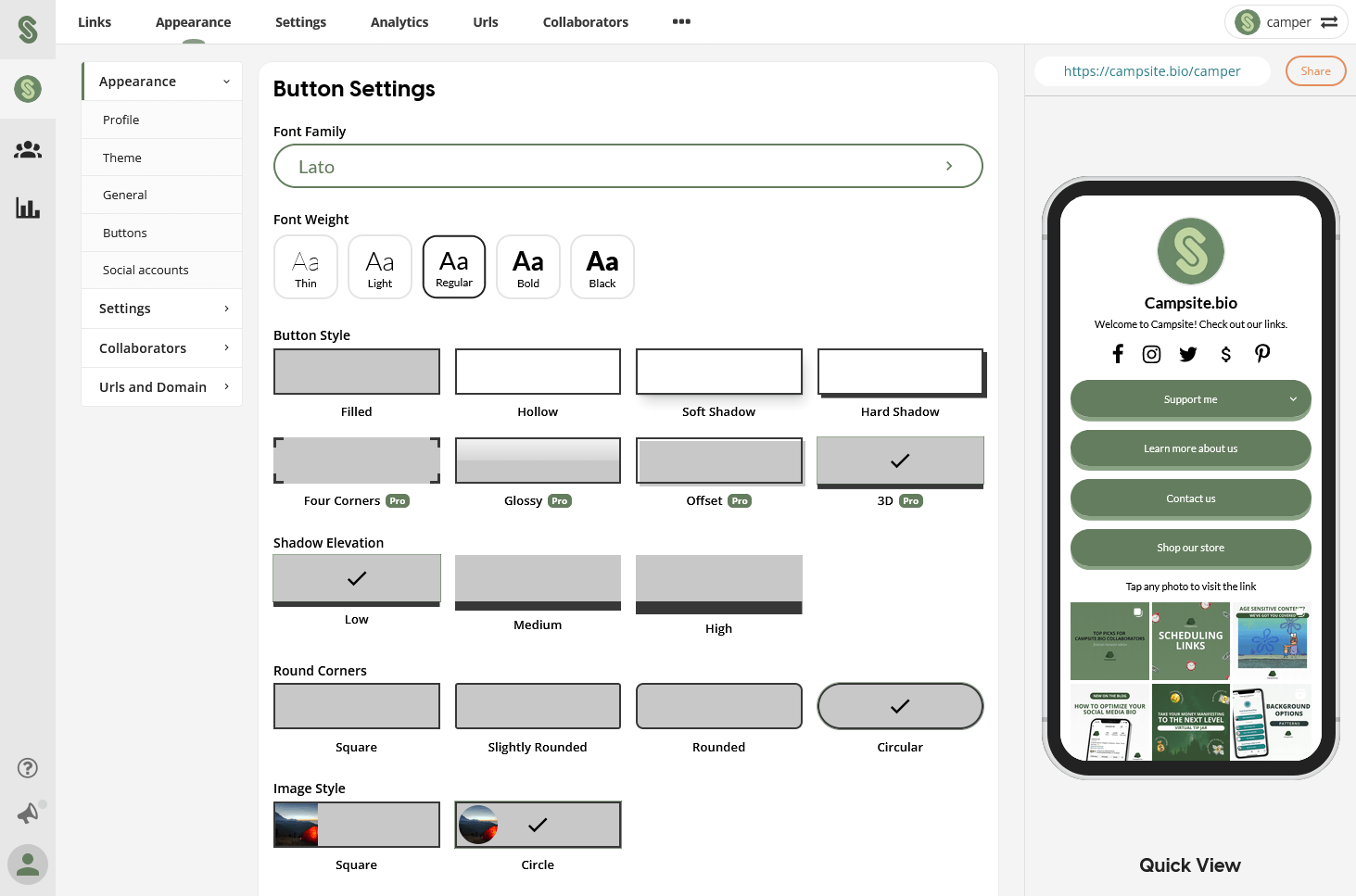Open the Font Family dropdown showing Lato
The width and height of the screenshot is (1356, 896).
pyautogui.click(x=627, y=166)
